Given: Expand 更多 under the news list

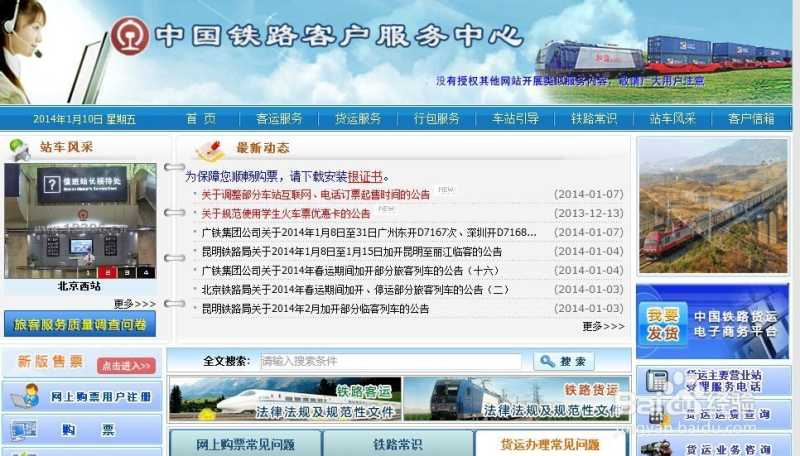Looking at the screenshot, I should (603, 326).
